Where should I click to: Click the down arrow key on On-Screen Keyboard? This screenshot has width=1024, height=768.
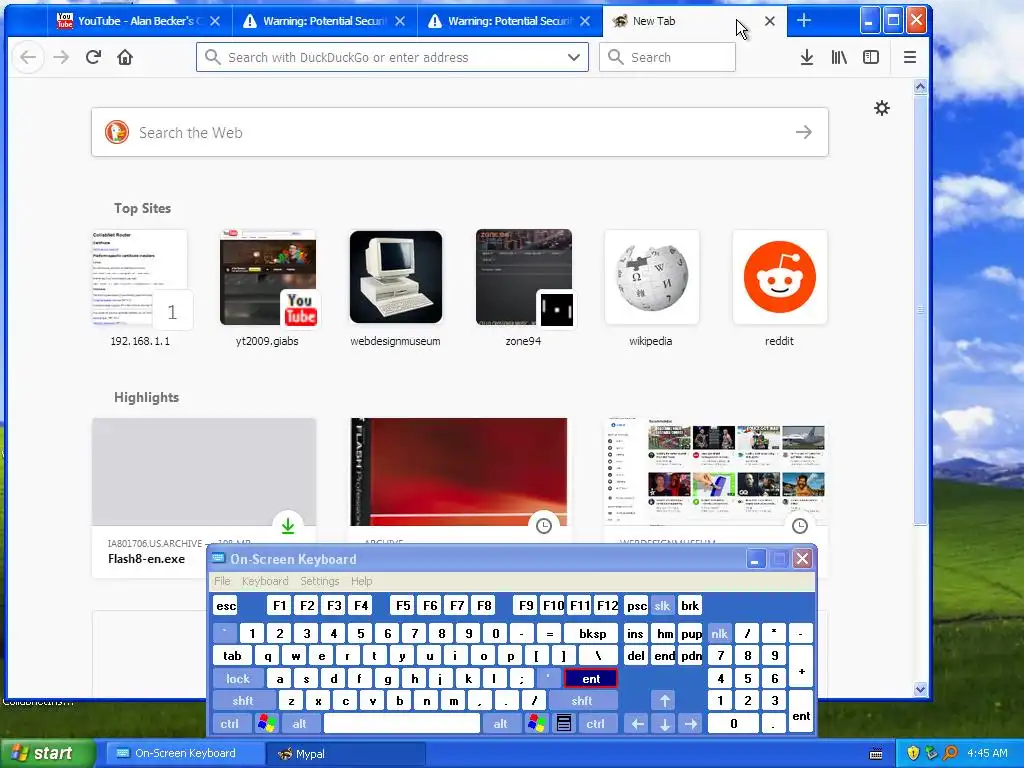click(x=665, y=724)
